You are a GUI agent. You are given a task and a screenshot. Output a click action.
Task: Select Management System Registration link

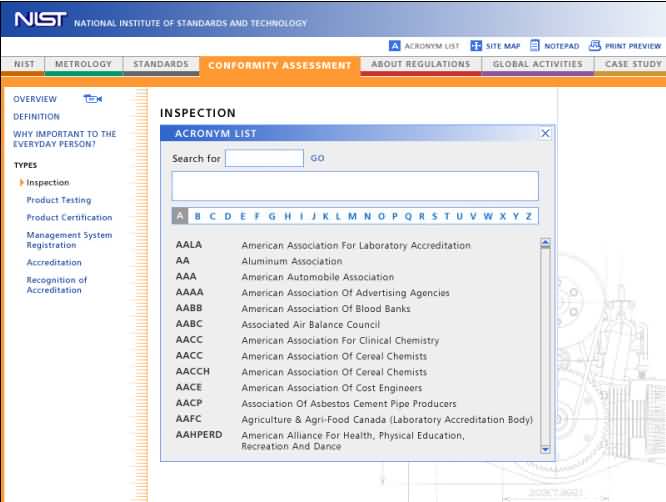(x=69, y=240)
